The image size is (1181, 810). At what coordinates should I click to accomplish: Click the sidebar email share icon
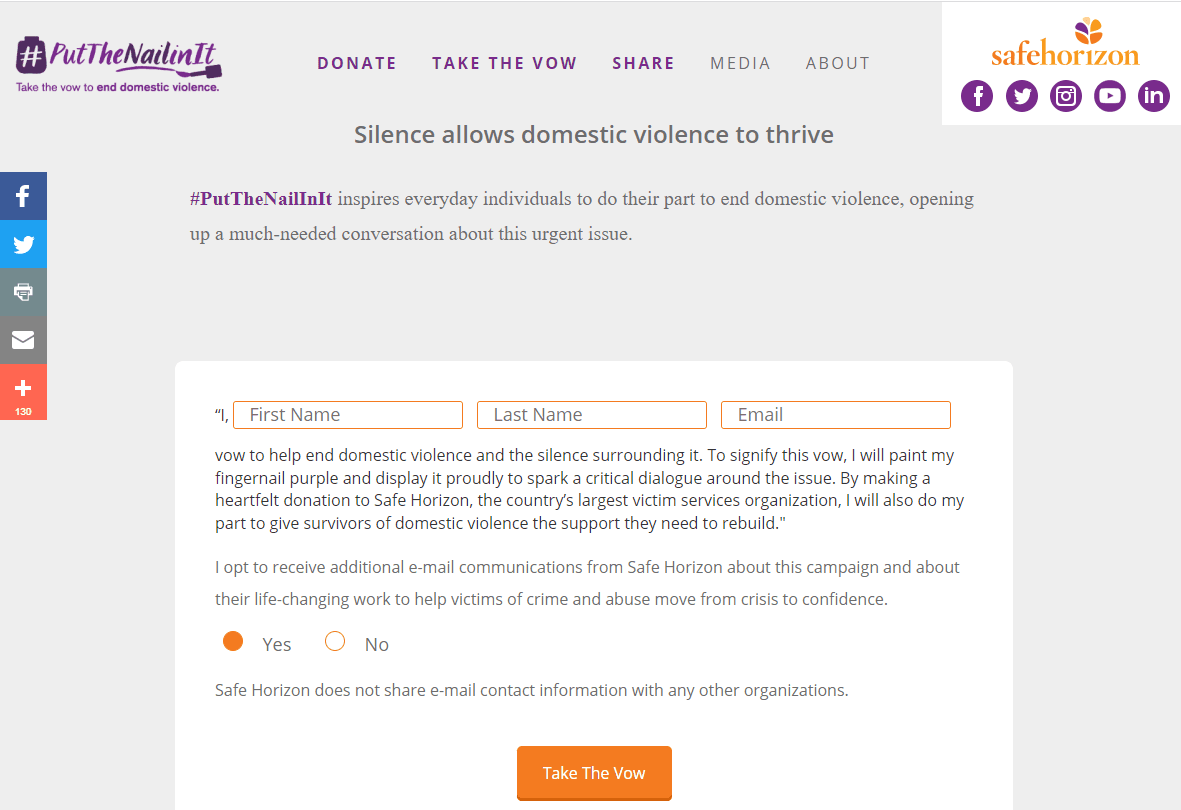tap(23, 341)
